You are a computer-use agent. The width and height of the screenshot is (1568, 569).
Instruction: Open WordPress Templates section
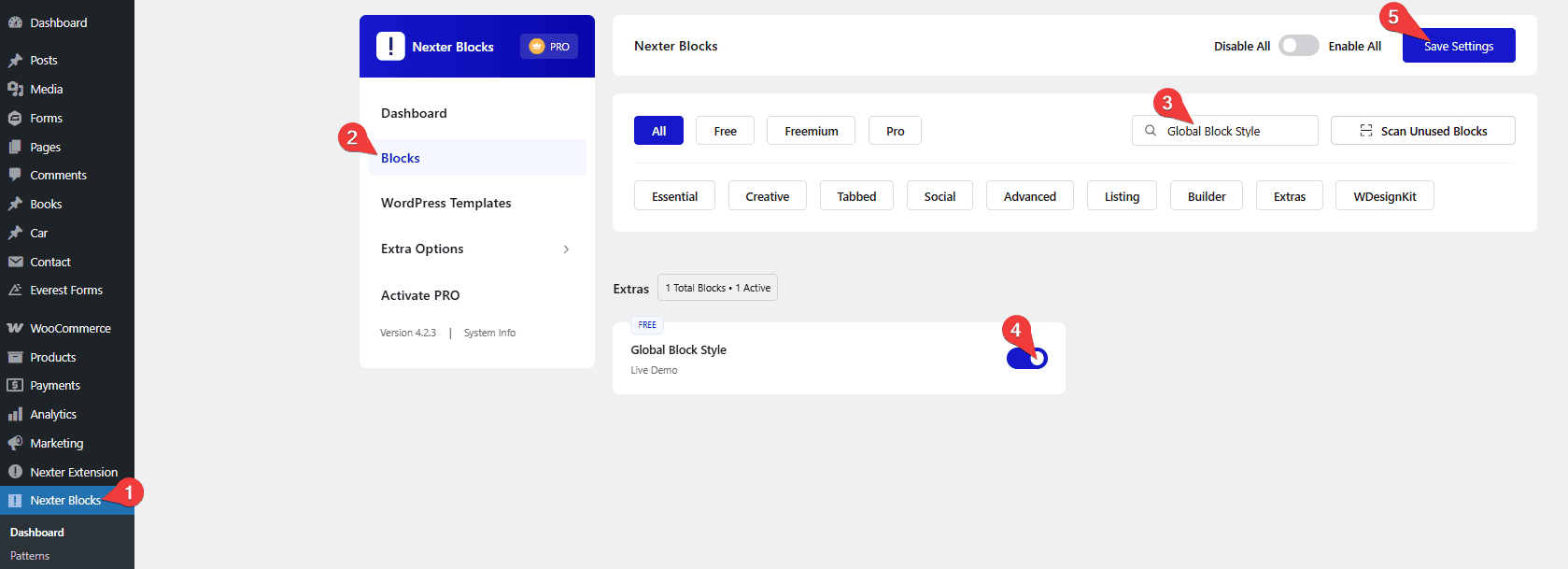click(445, 203)
